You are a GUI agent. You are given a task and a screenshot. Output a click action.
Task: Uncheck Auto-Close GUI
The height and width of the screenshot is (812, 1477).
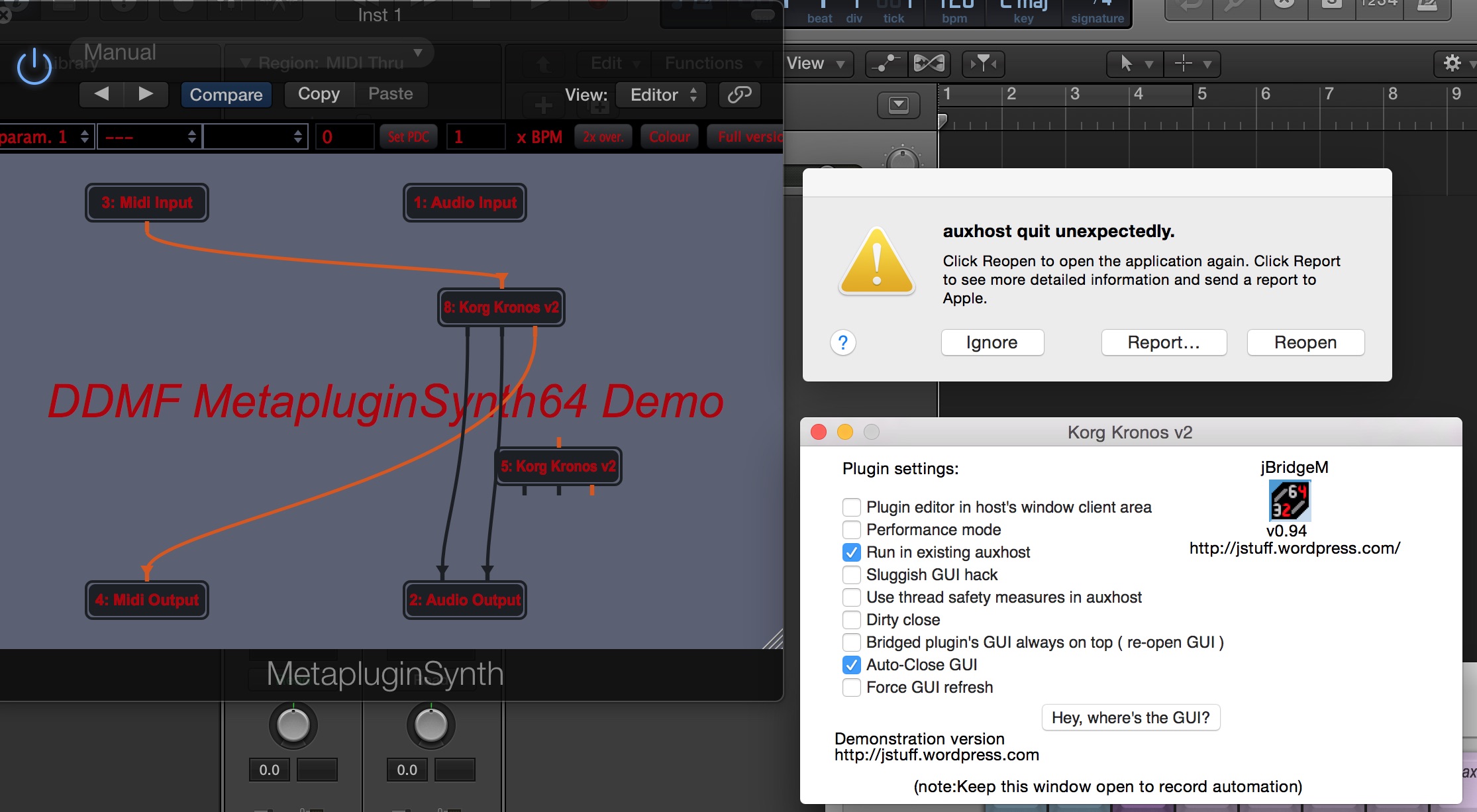pos(852,665)
